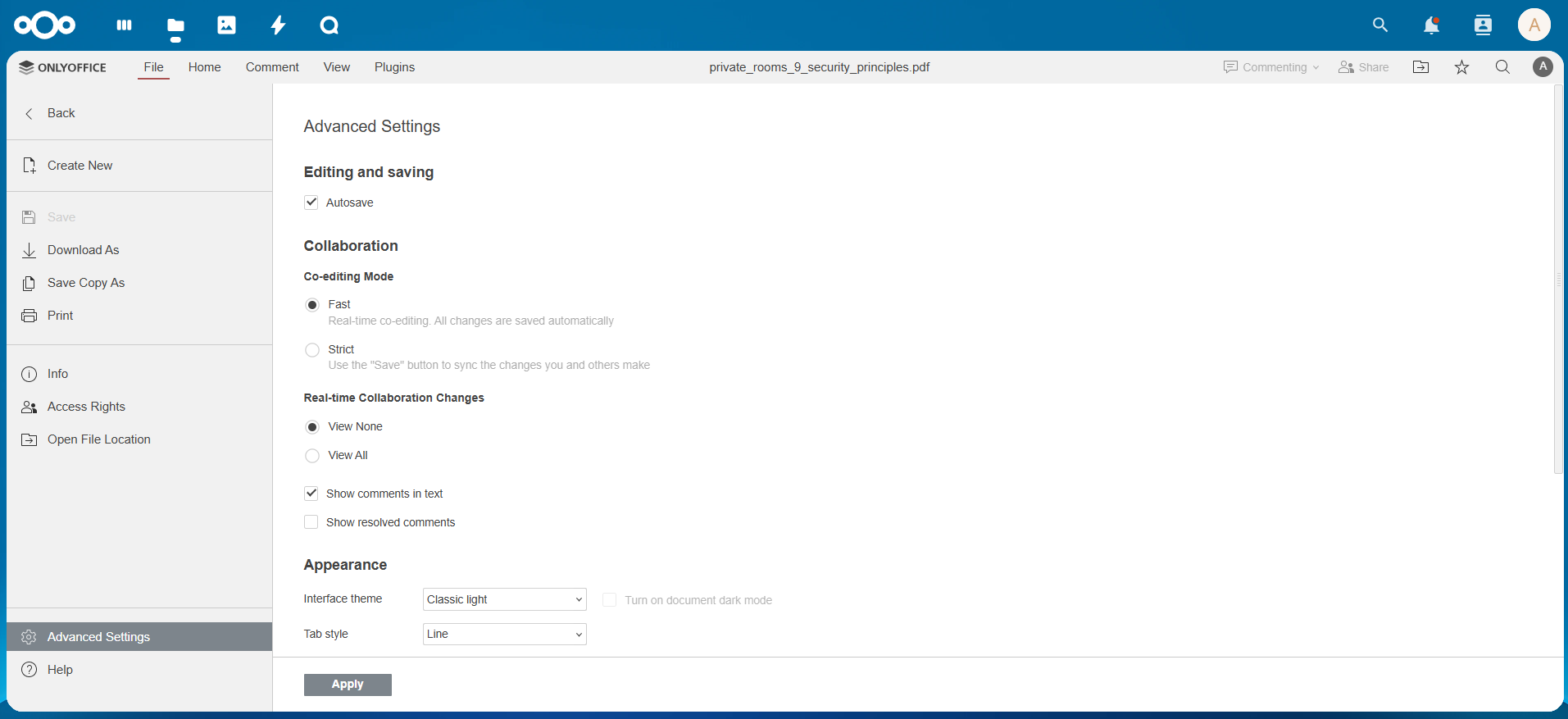
Task: Open the notifications bell
Action: 1431,25
